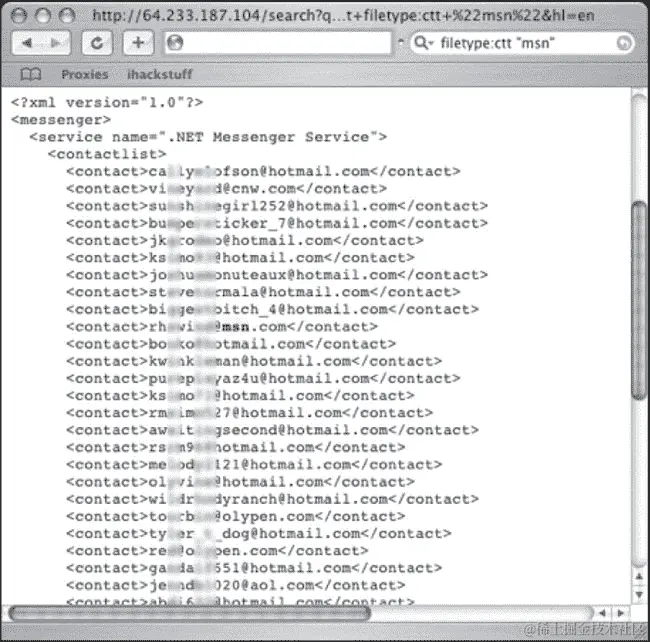Click the '<messenger>' tag line

tap(61, 120)
